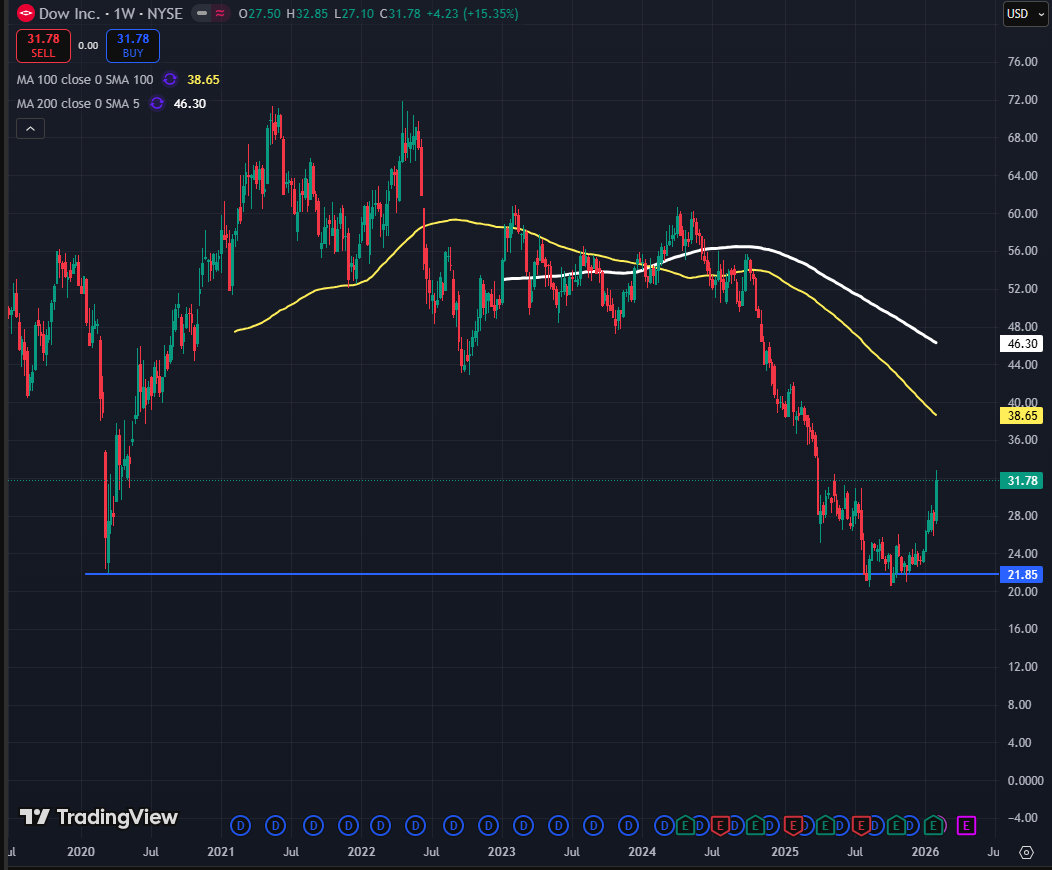Click the yellow 38.65 price axis label
The height and width of the screenshot is (870, 1052).
pyautogui.click(x=1022, y=415)
